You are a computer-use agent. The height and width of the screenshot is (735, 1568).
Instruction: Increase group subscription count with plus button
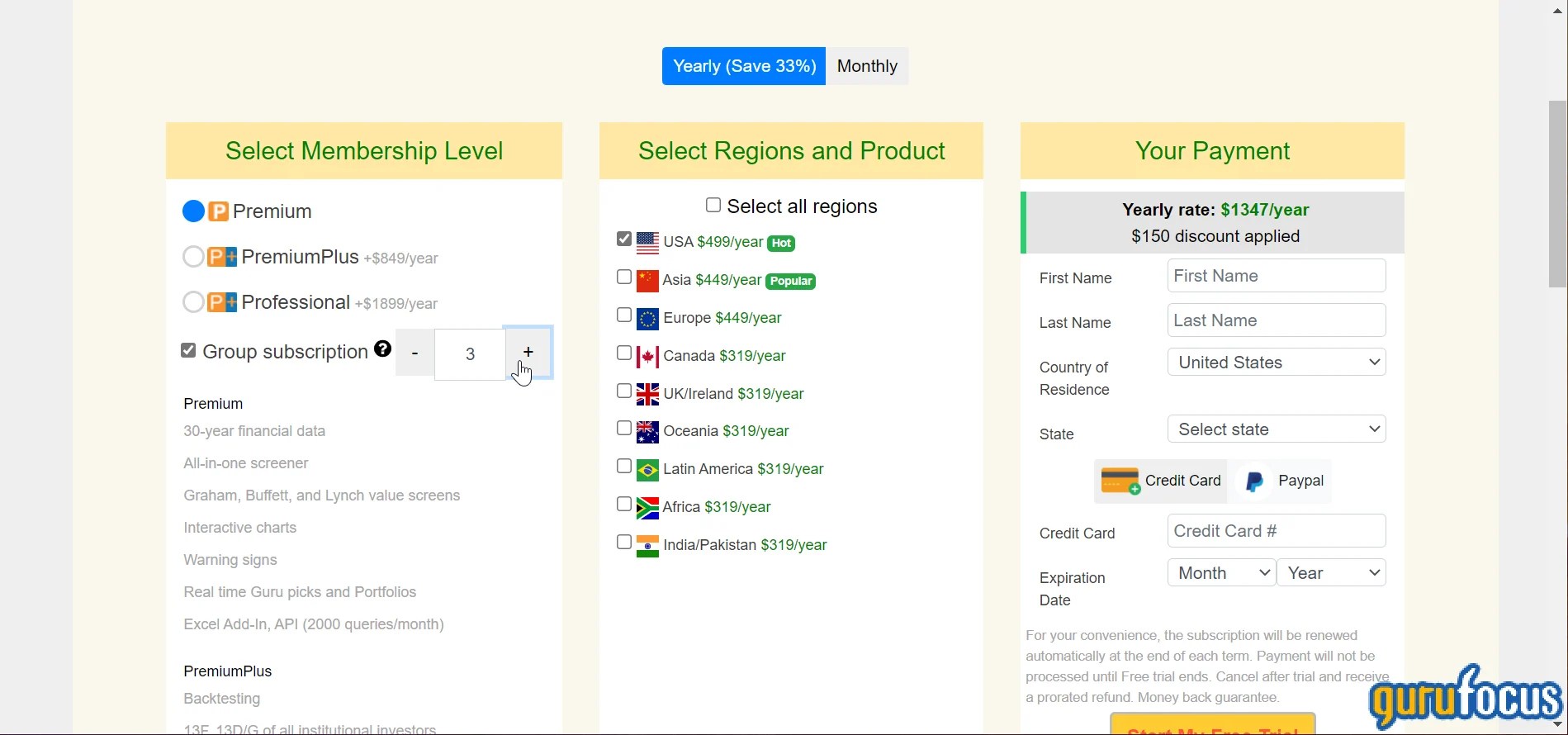[528, 353]
